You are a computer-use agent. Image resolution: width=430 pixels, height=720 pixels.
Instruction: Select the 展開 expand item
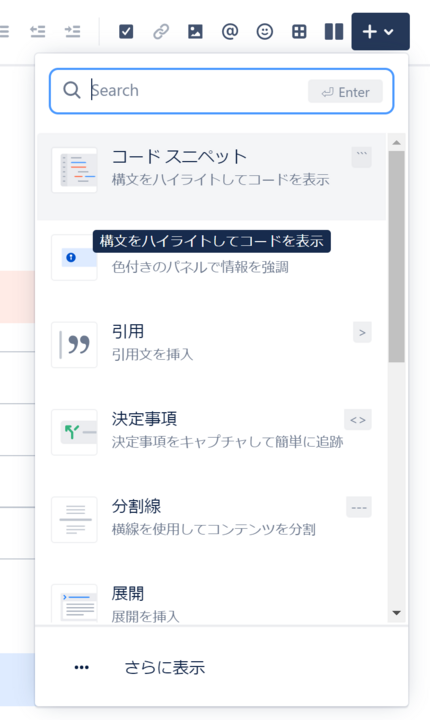(x=211, y=602)
